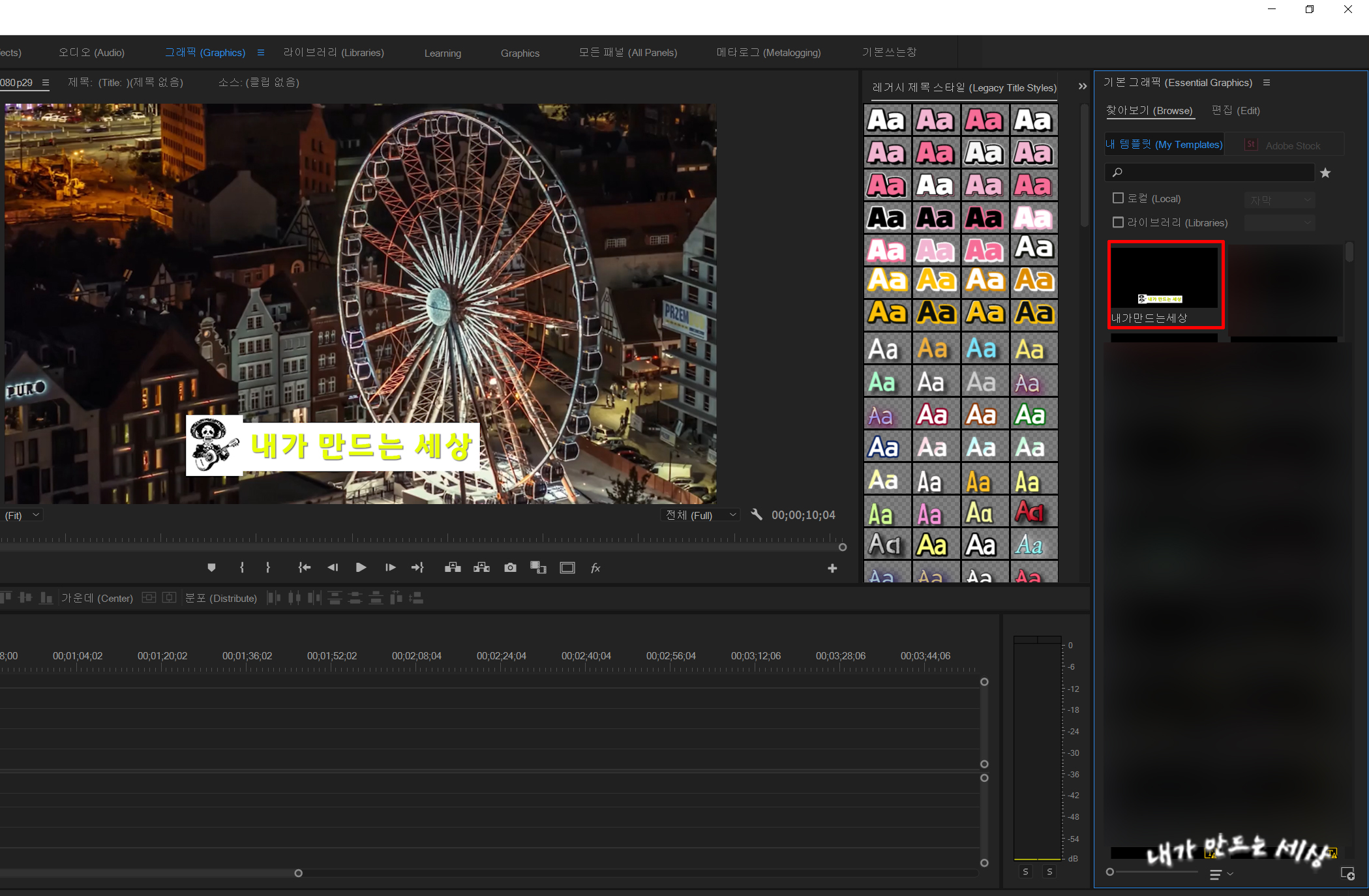Click the Export Frame camera icon

tap(510, 568)
